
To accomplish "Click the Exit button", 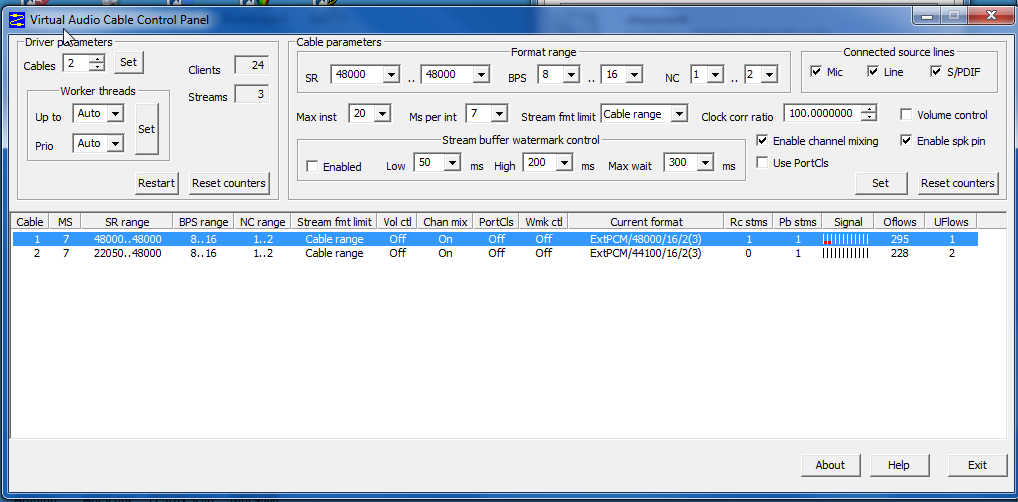I will 977,465.
